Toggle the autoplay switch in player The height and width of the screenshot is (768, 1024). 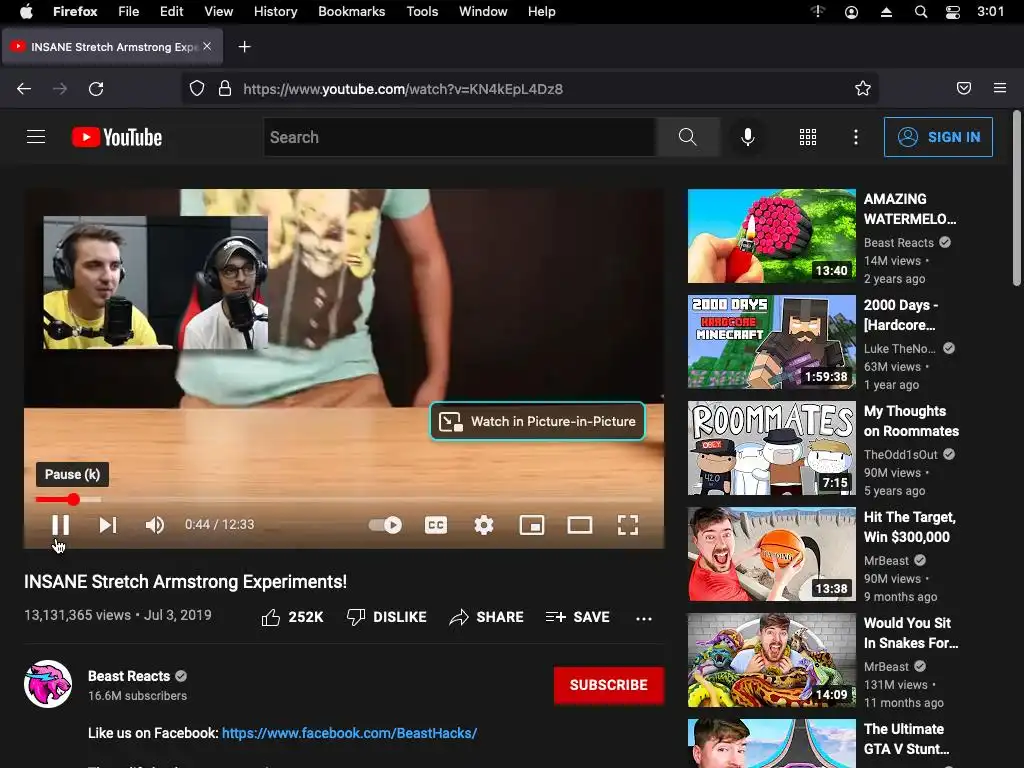point(385,525)
